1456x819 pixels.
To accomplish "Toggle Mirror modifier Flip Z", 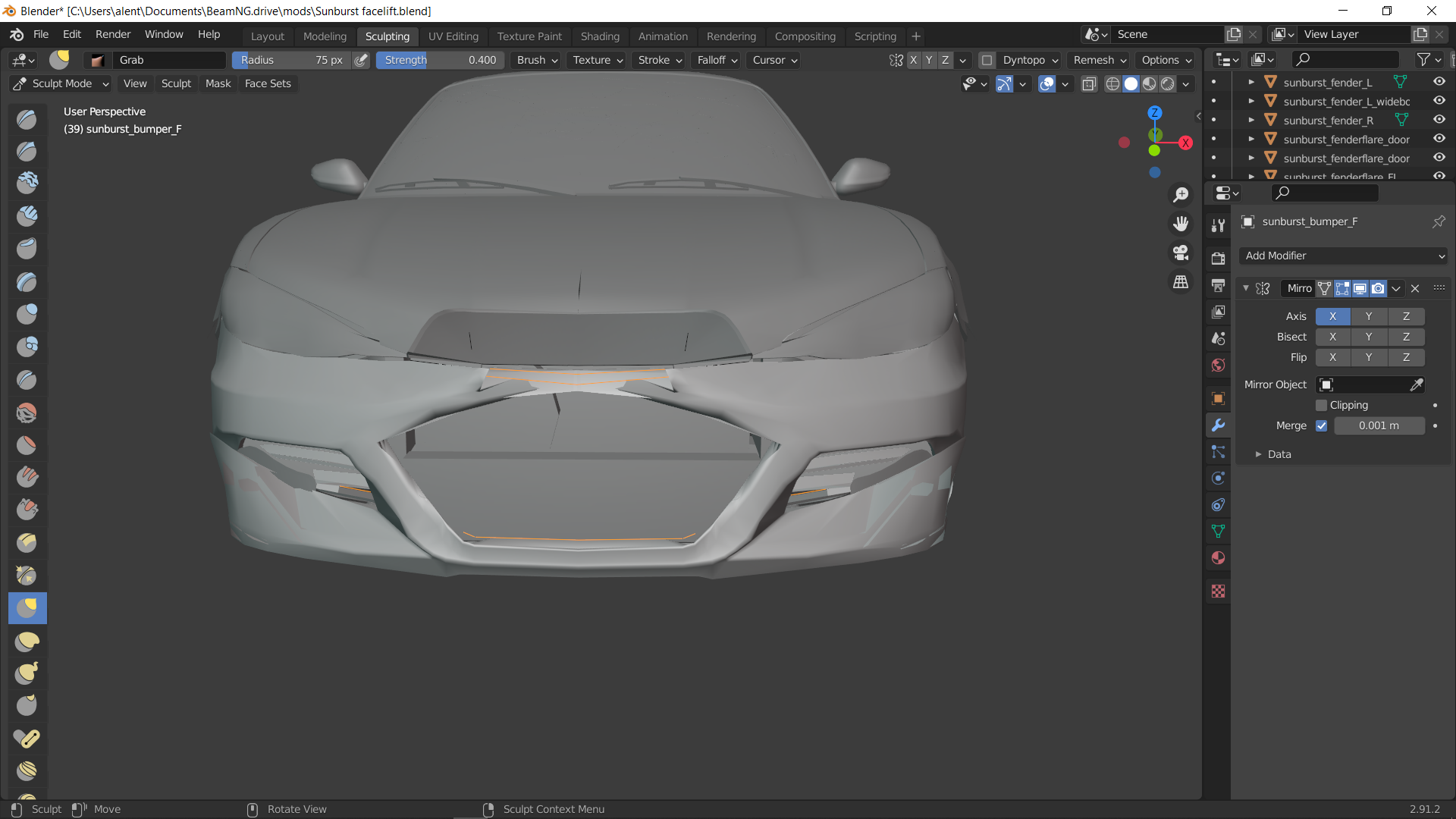I will pyautogui.click(x=1406, y=357).
